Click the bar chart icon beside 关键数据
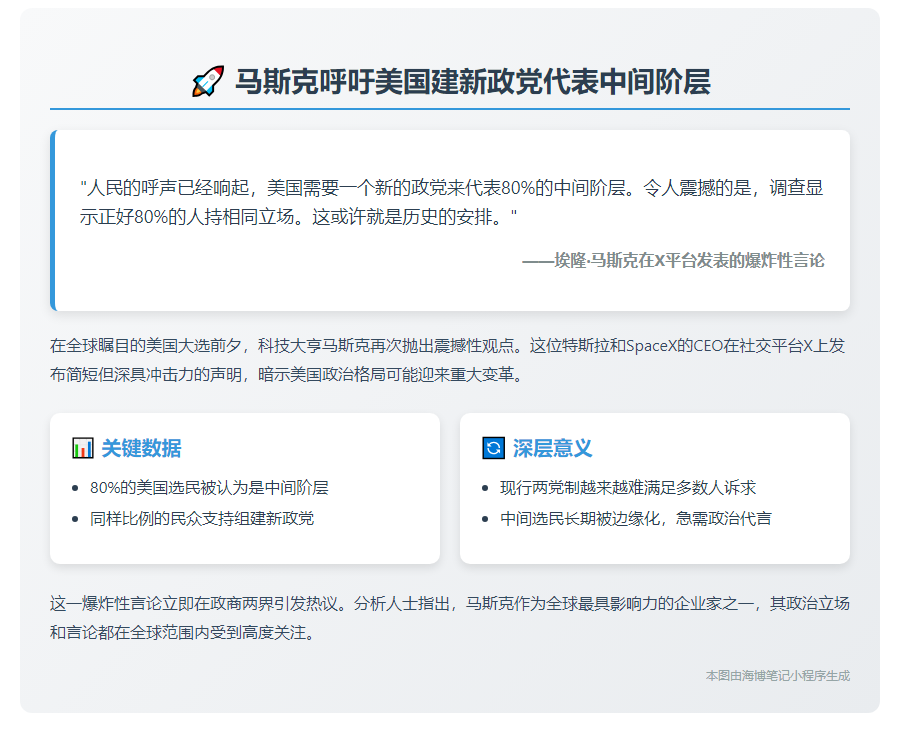 (83, 448)
